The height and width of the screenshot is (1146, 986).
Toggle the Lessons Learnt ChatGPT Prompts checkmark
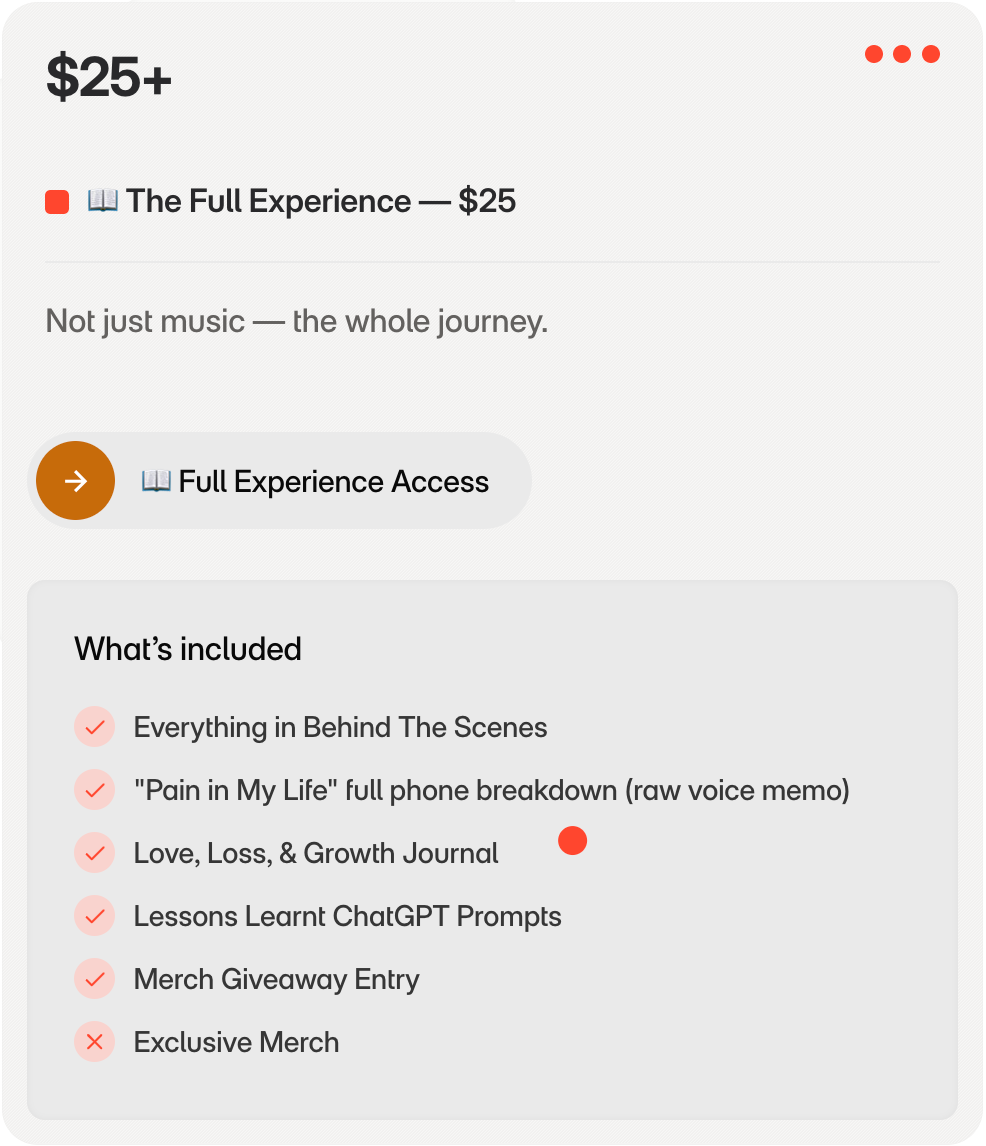click(x=95, y=916)
